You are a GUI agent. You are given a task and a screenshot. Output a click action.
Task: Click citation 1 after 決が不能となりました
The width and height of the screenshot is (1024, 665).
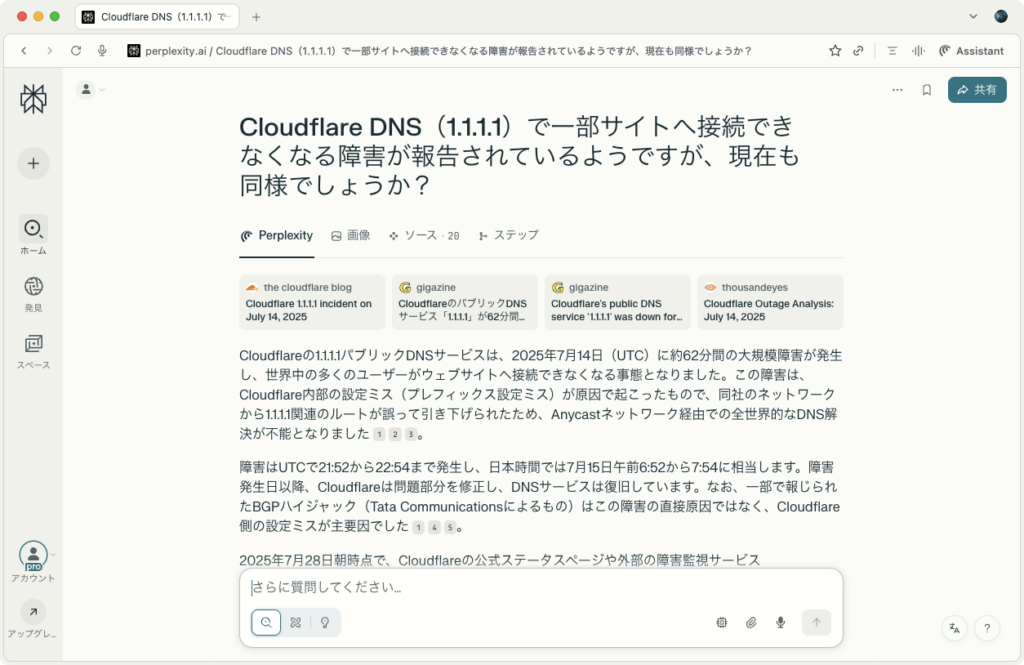(379, 434)
